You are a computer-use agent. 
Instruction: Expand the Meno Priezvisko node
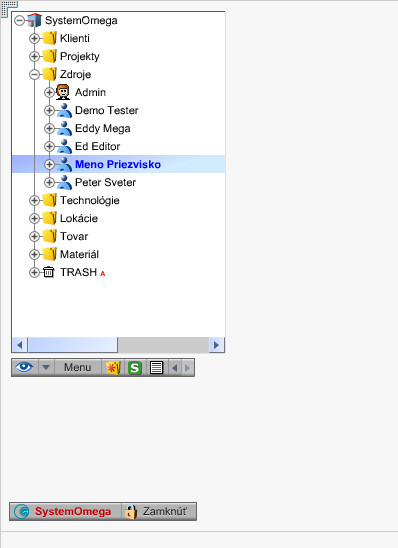click(x=49, y=164)
